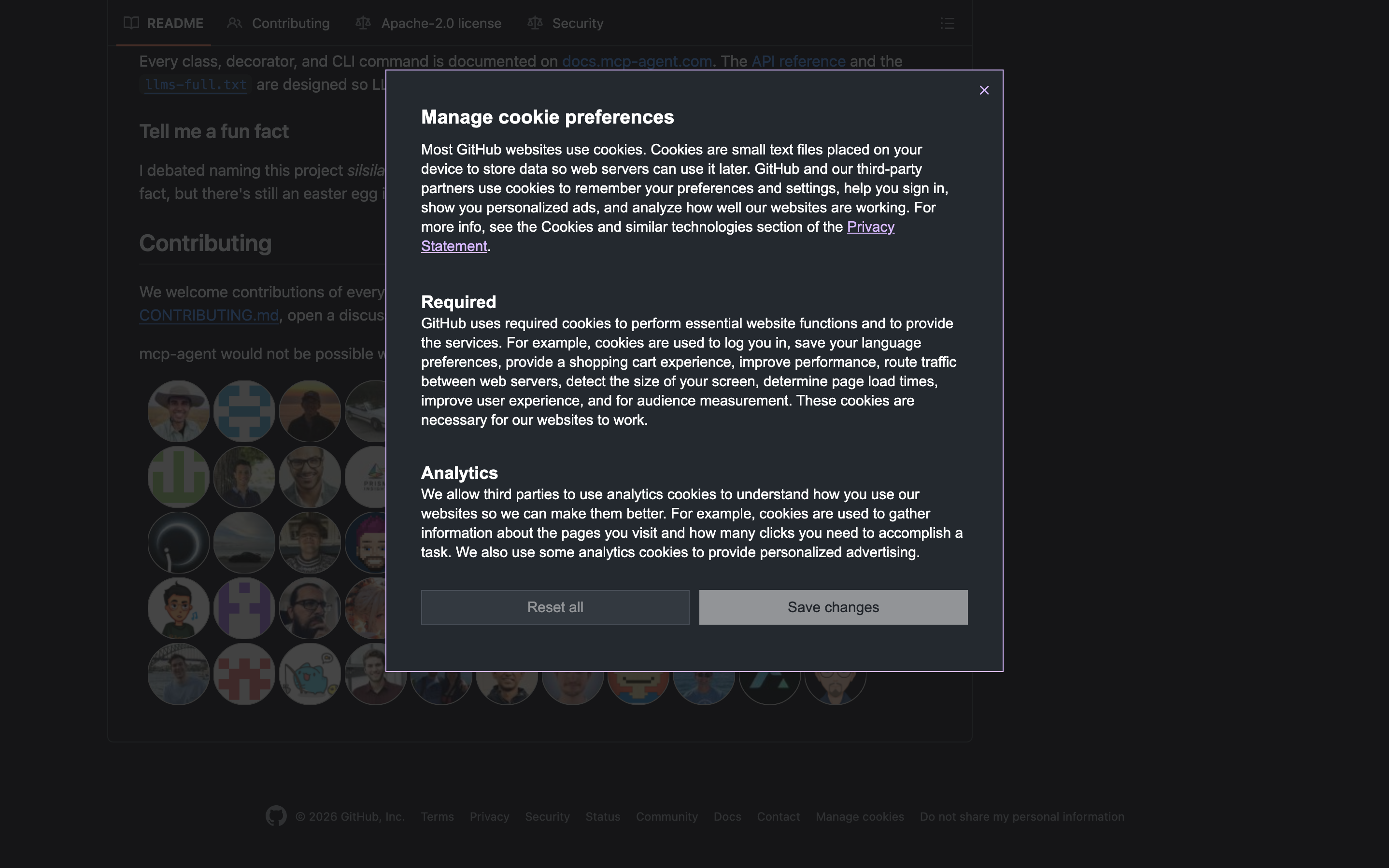Click the purple pixel identicon avatar
Screen dimensions: 1389x868
pos(244,608)
